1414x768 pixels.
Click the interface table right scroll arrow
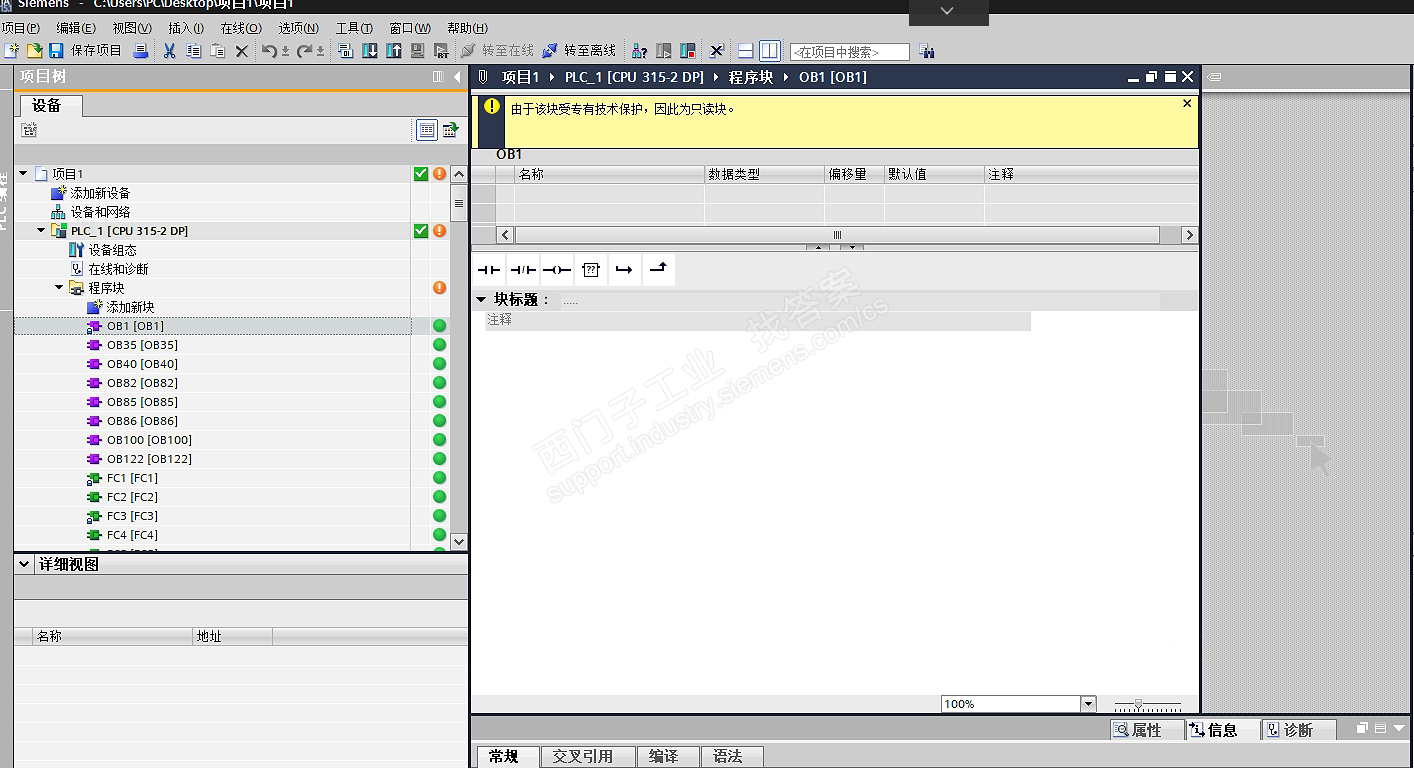pyautogui.click(x=1189, y=235)
